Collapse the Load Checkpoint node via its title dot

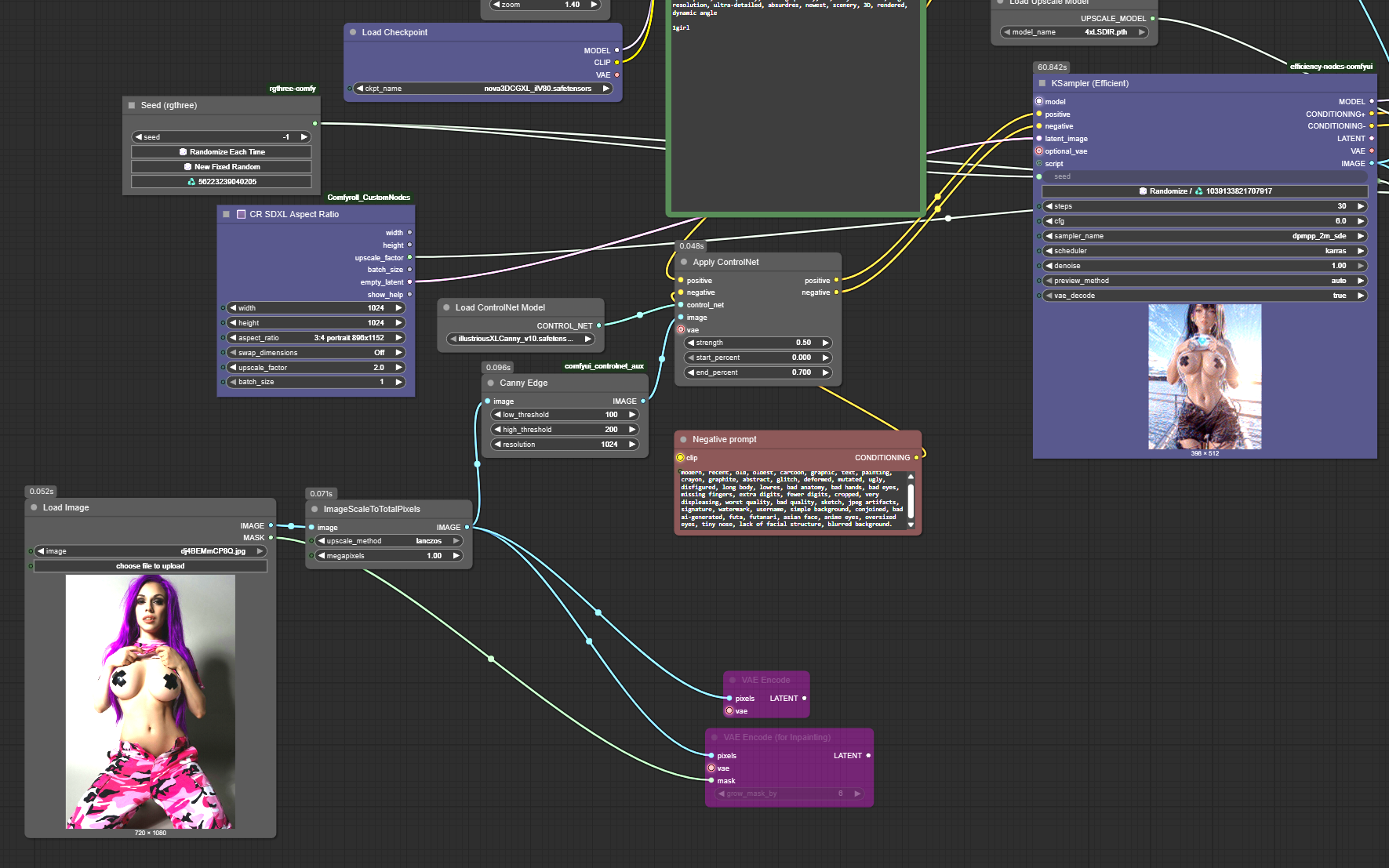pos(353,32)
